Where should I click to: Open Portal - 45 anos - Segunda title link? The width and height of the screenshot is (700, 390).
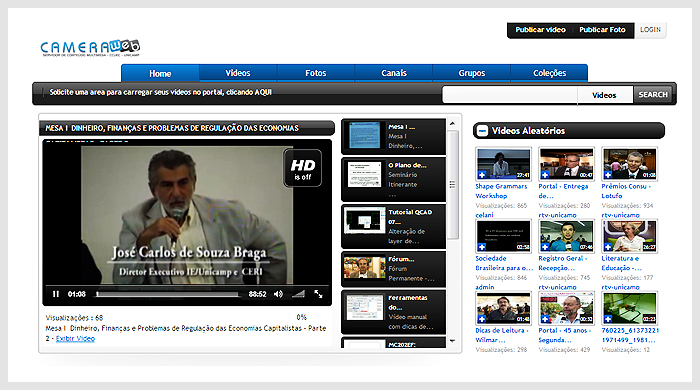tap(564, 335)
